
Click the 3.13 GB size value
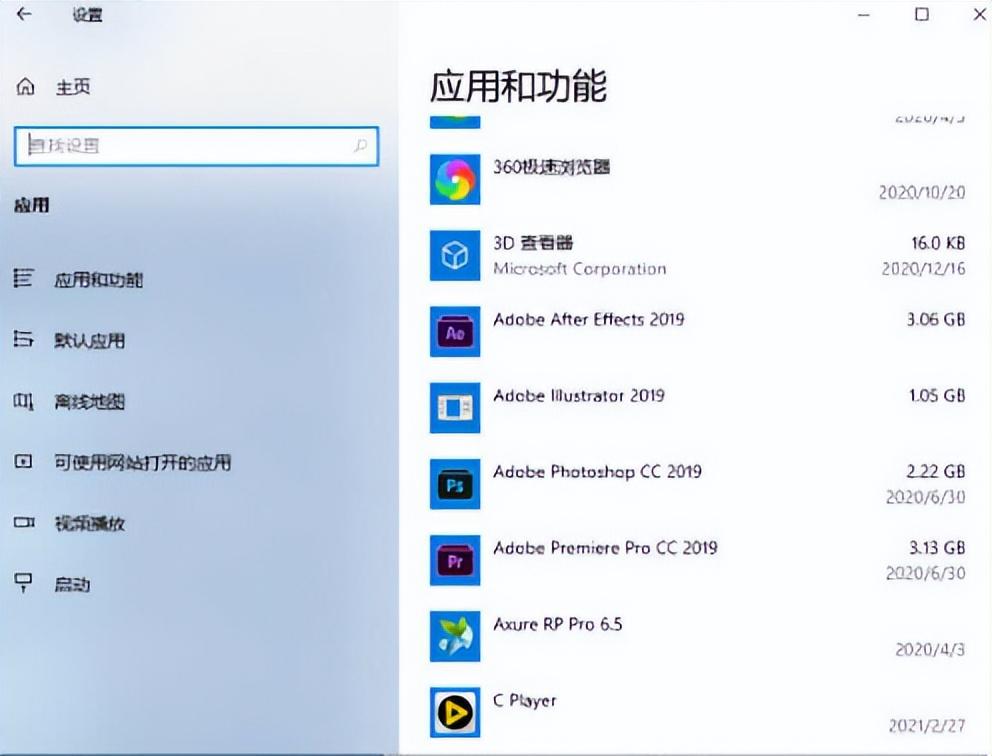point(937,547)
